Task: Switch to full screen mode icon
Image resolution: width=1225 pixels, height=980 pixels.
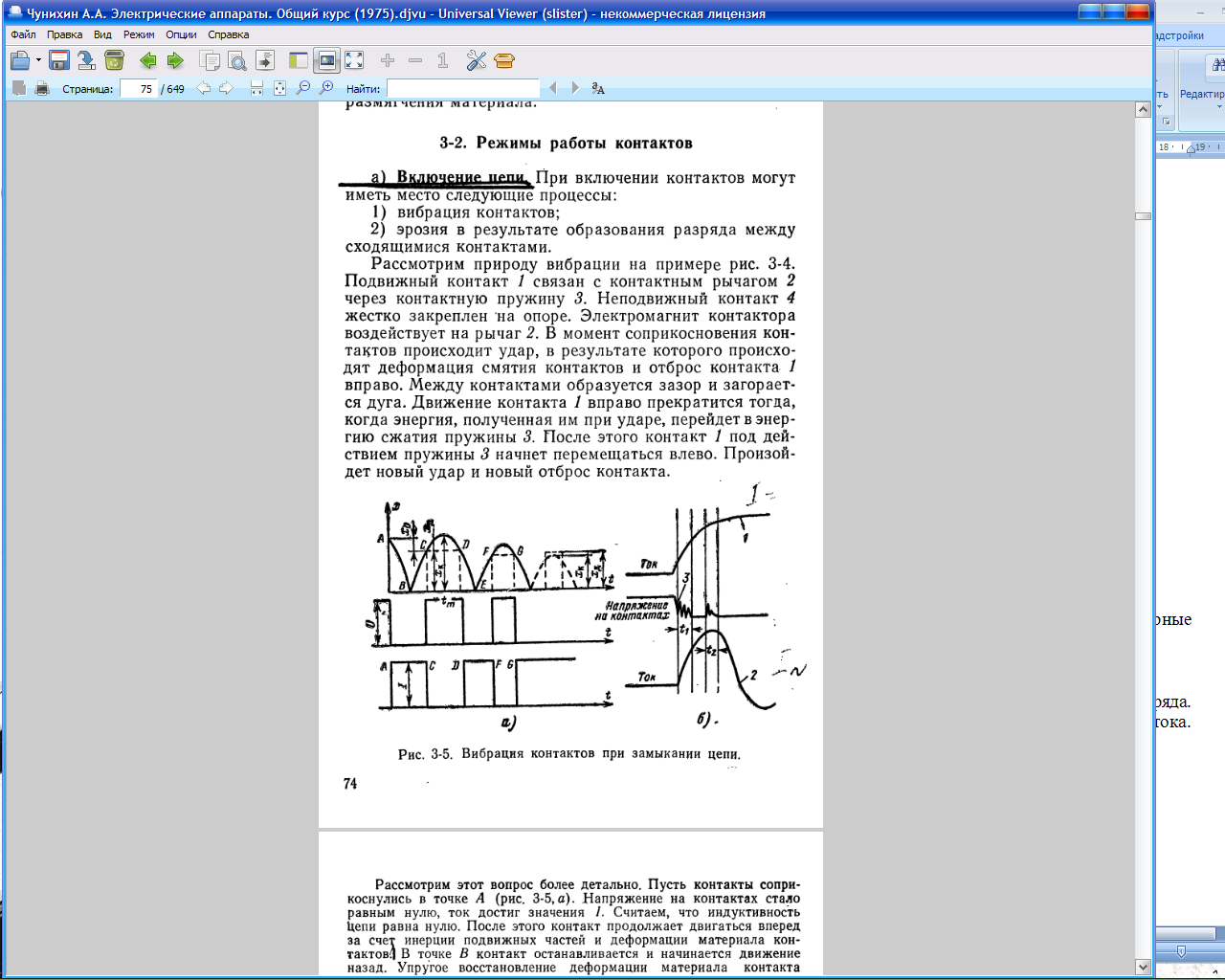Action: point(354,60)
